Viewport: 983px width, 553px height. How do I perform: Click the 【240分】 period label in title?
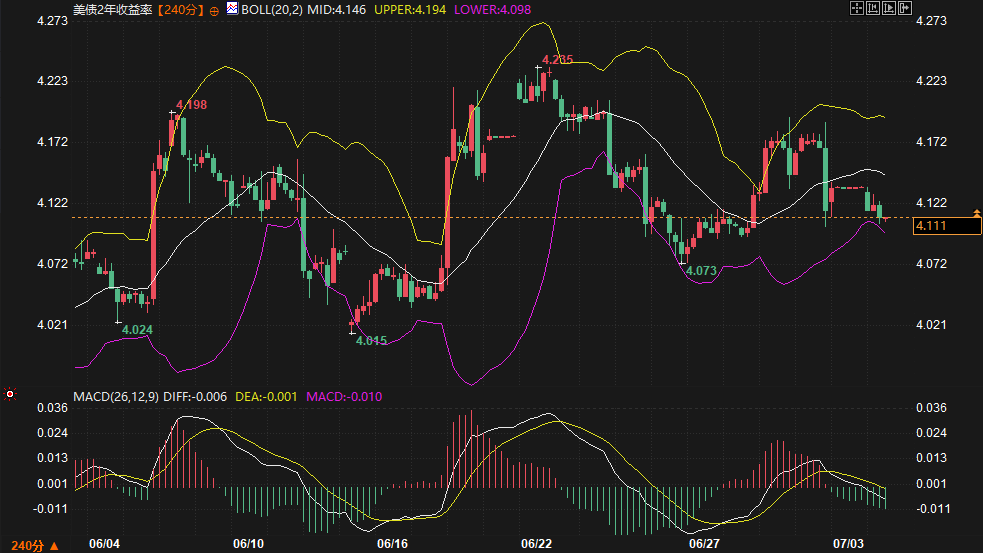pos(181,10)
